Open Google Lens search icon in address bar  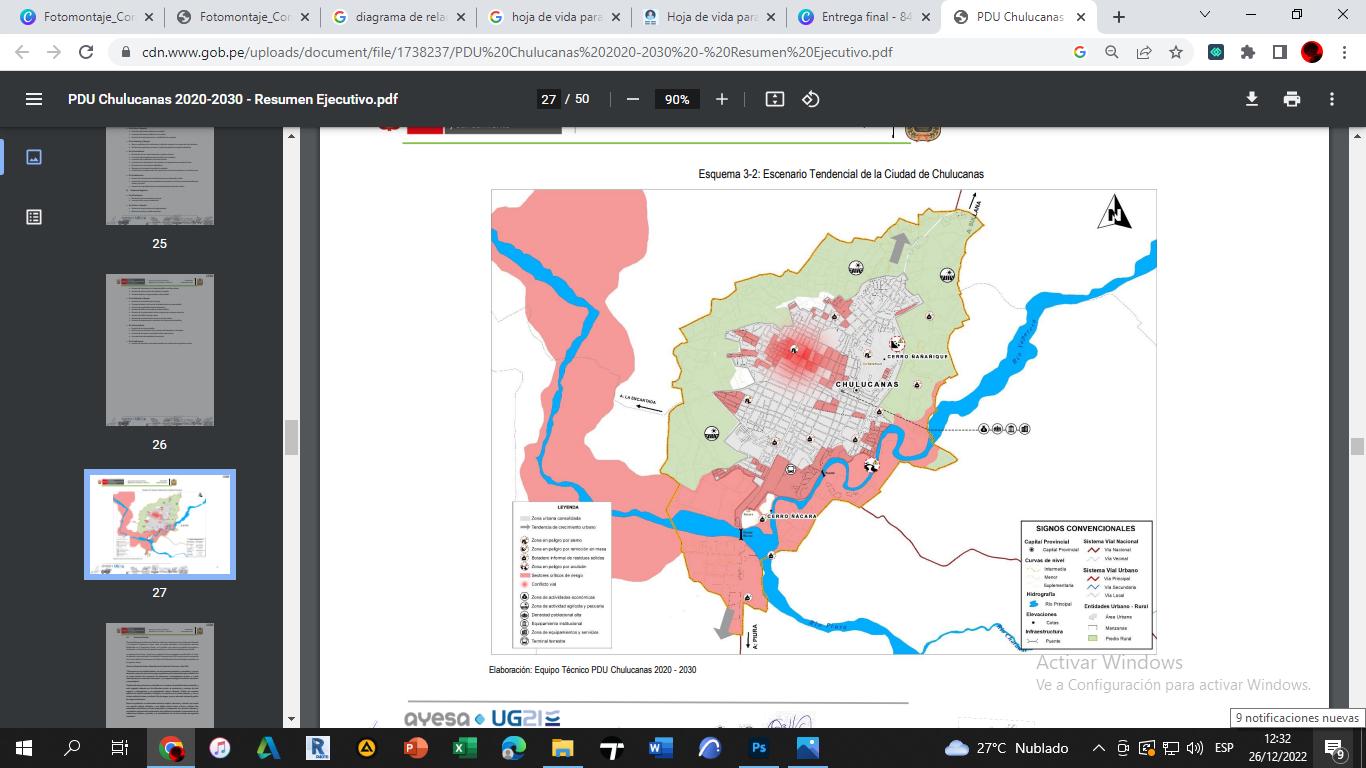(1080, 52)
